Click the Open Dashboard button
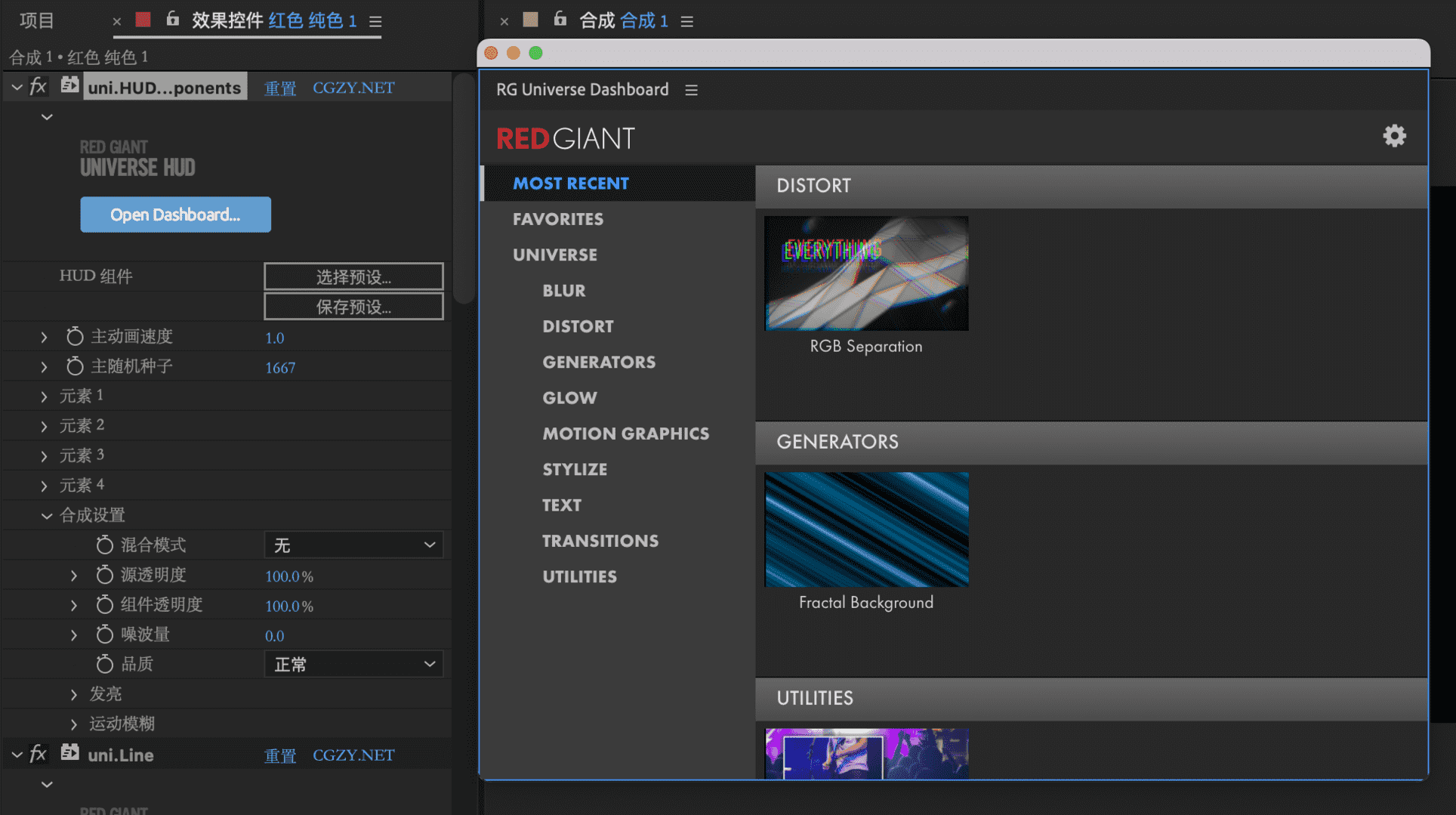 (x=175, y=215)
